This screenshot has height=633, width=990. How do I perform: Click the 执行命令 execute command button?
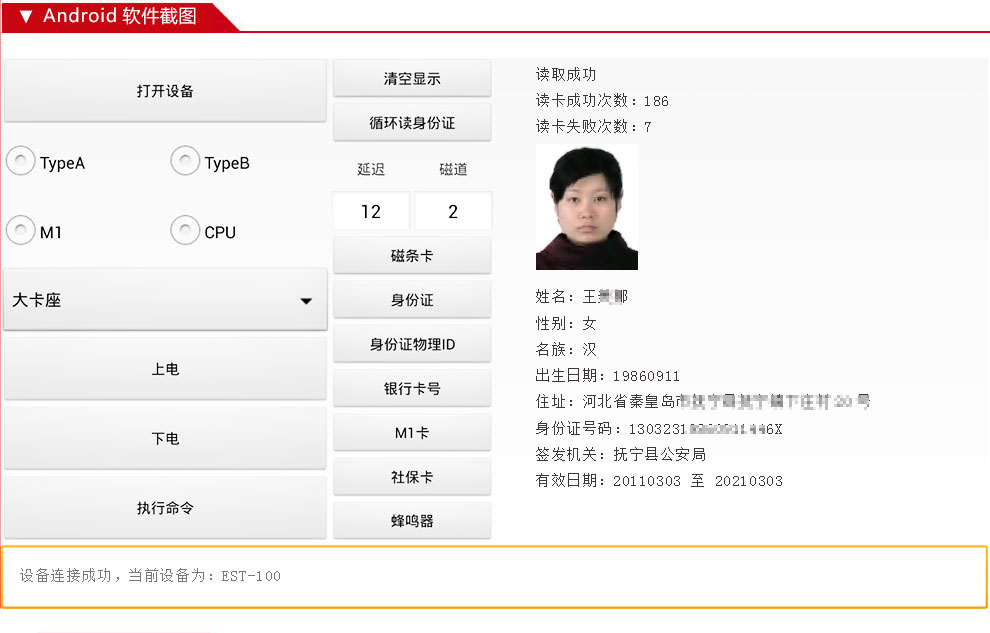pyautogui.click(x=165, y=507)
